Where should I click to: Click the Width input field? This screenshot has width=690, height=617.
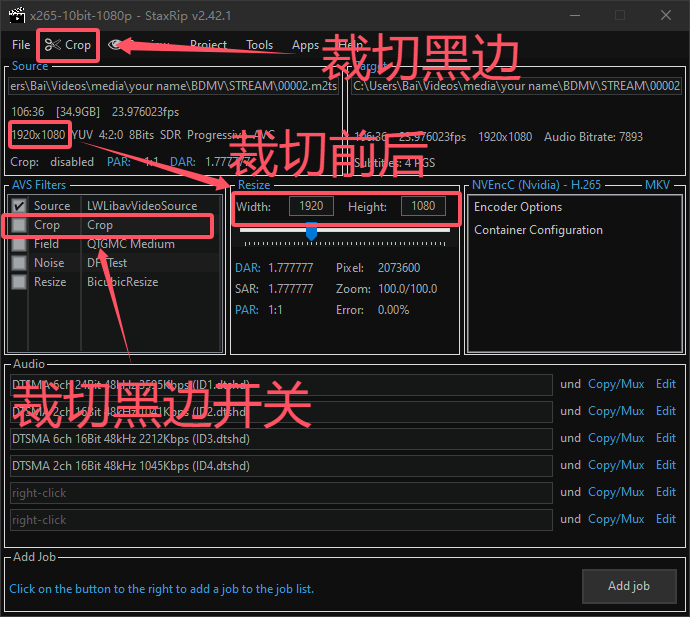(311, 206)
